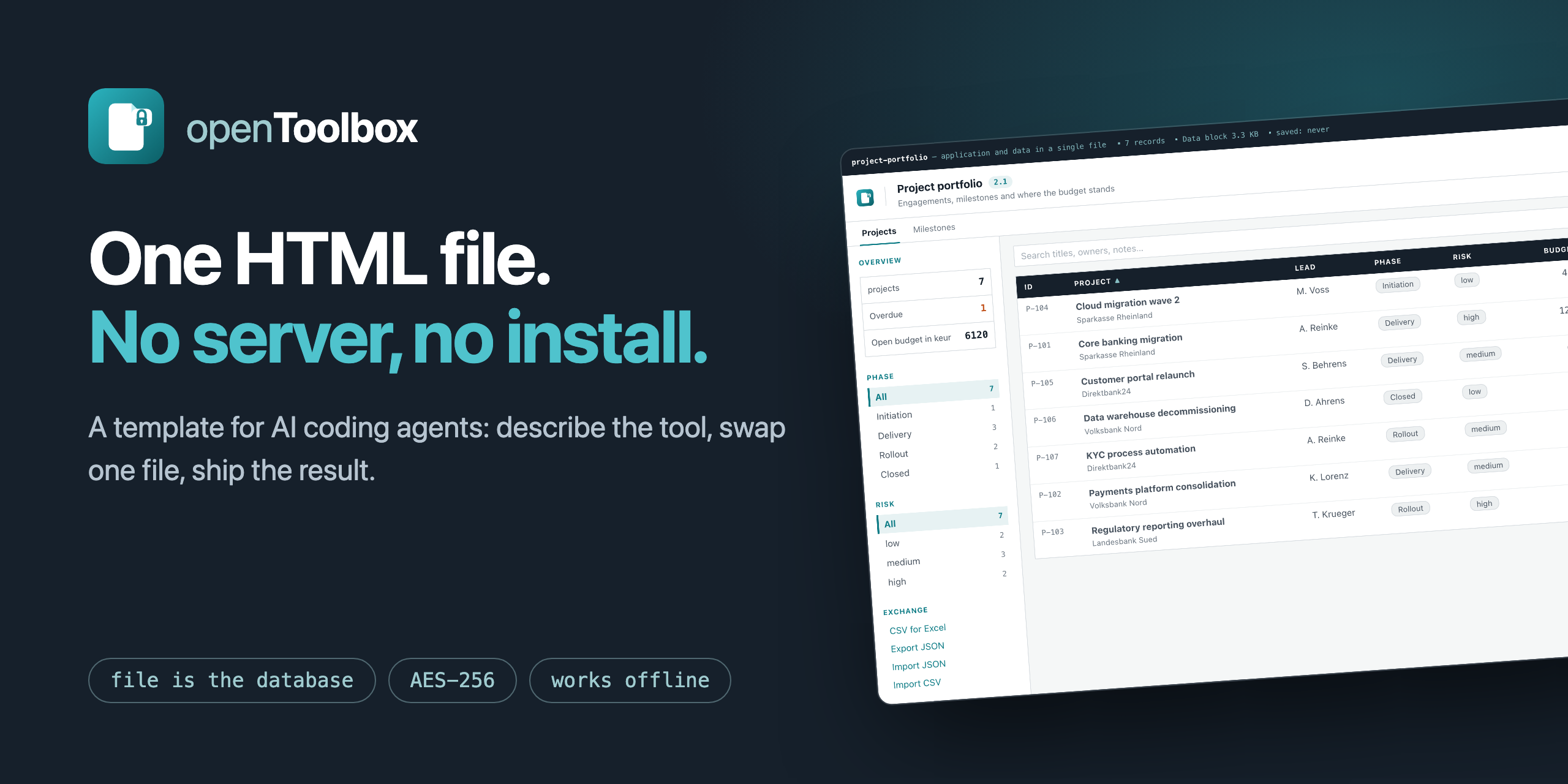Screen dimensions: 1568x784
Task: Filter phase by Initiation
Action: [x=935, y=412]
